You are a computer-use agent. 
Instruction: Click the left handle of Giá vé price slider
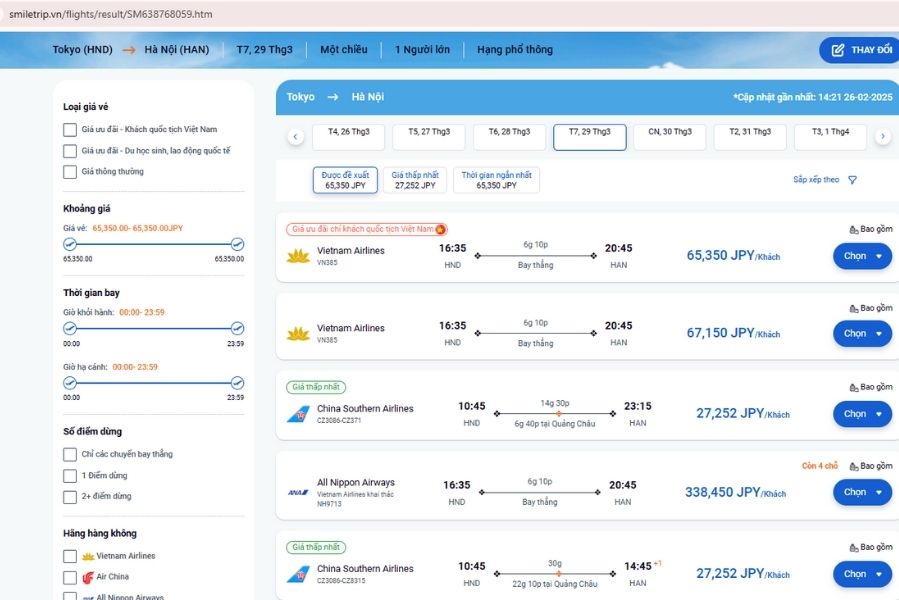(x=70, y=244)
